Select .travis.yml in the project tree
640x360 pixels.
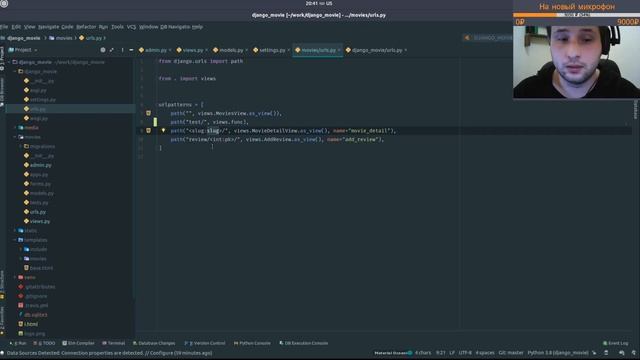click(x=33, y=306)
